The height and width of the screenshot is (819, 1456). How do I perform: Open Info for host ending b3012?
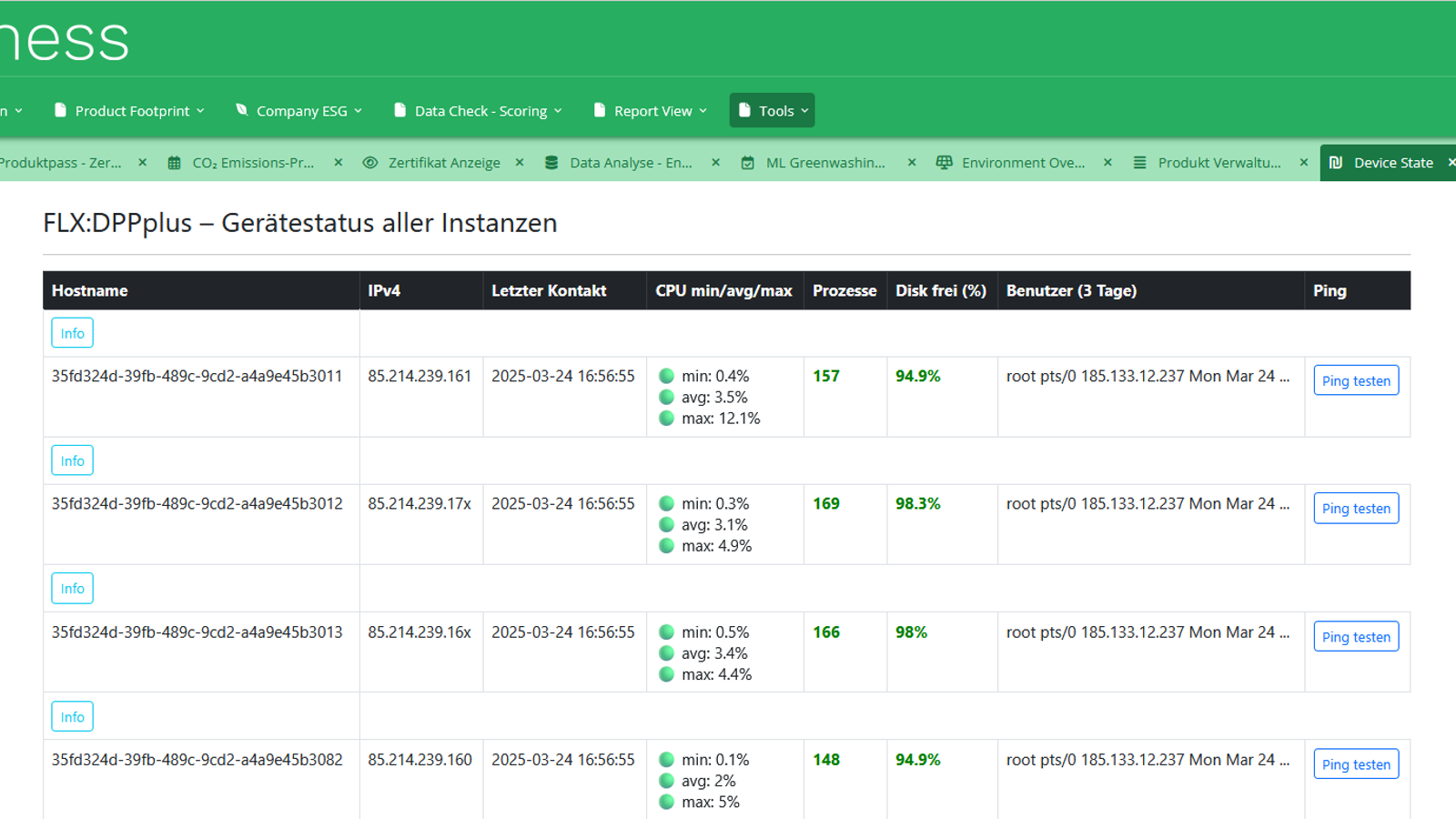tap(72, 460)
